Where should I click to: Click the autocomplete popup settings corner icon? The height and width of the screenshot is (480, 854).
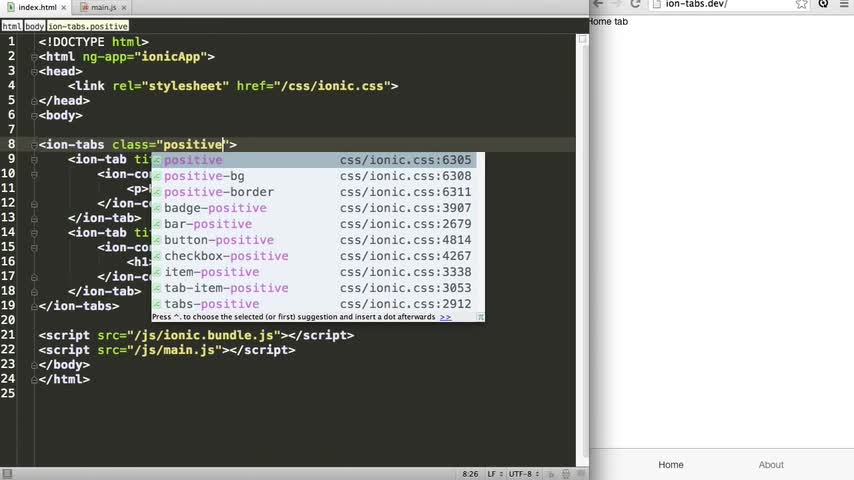480,317
